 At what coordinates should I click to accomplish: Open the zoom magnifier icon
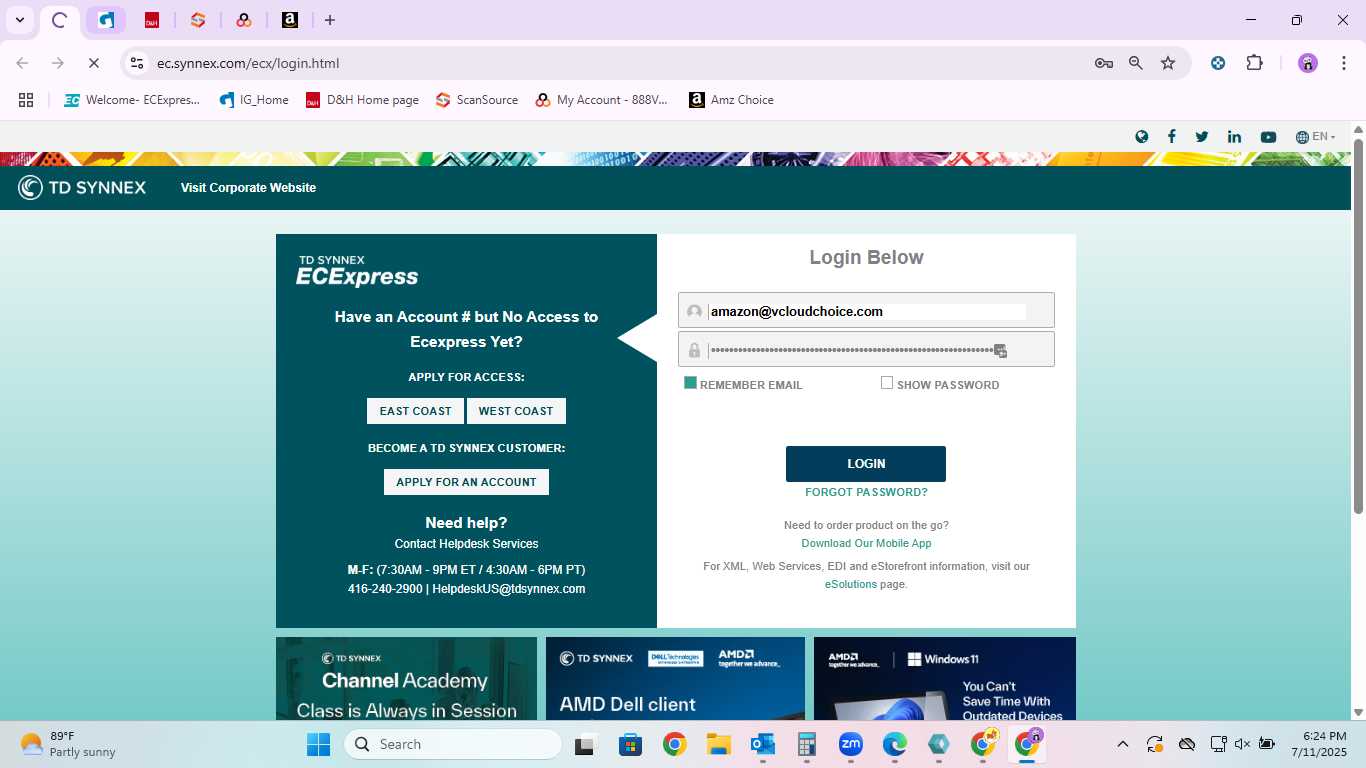coord(1136,63)
